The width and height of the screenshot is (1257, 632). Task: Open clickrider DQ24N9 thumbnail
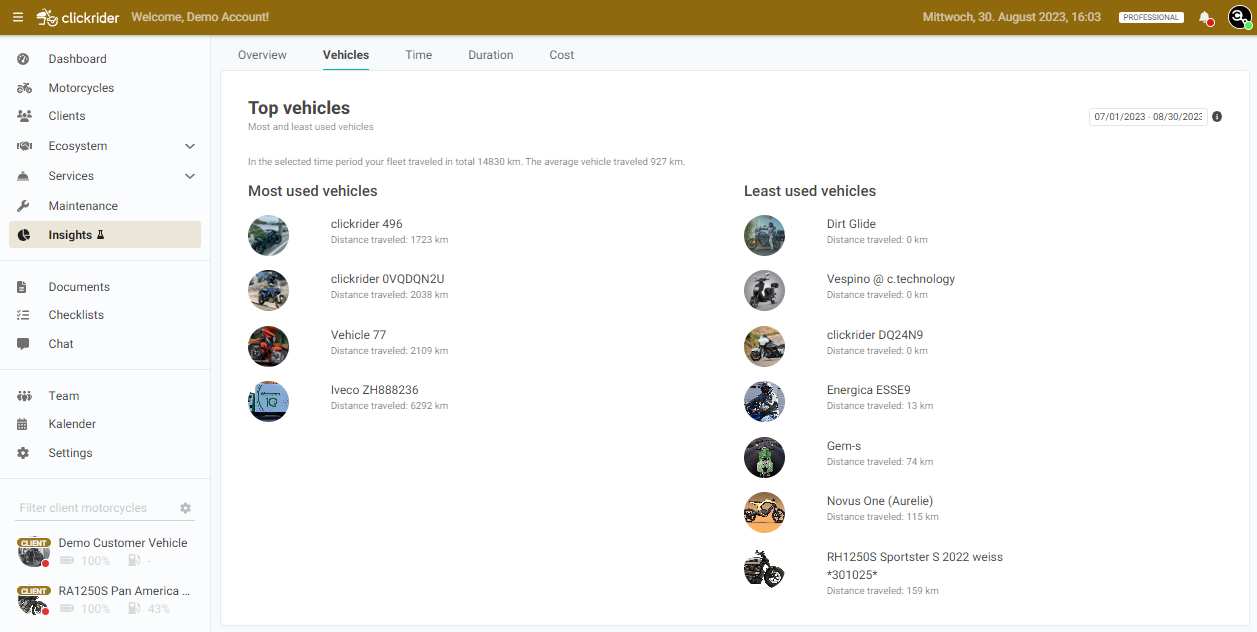(x=764, y=346)
